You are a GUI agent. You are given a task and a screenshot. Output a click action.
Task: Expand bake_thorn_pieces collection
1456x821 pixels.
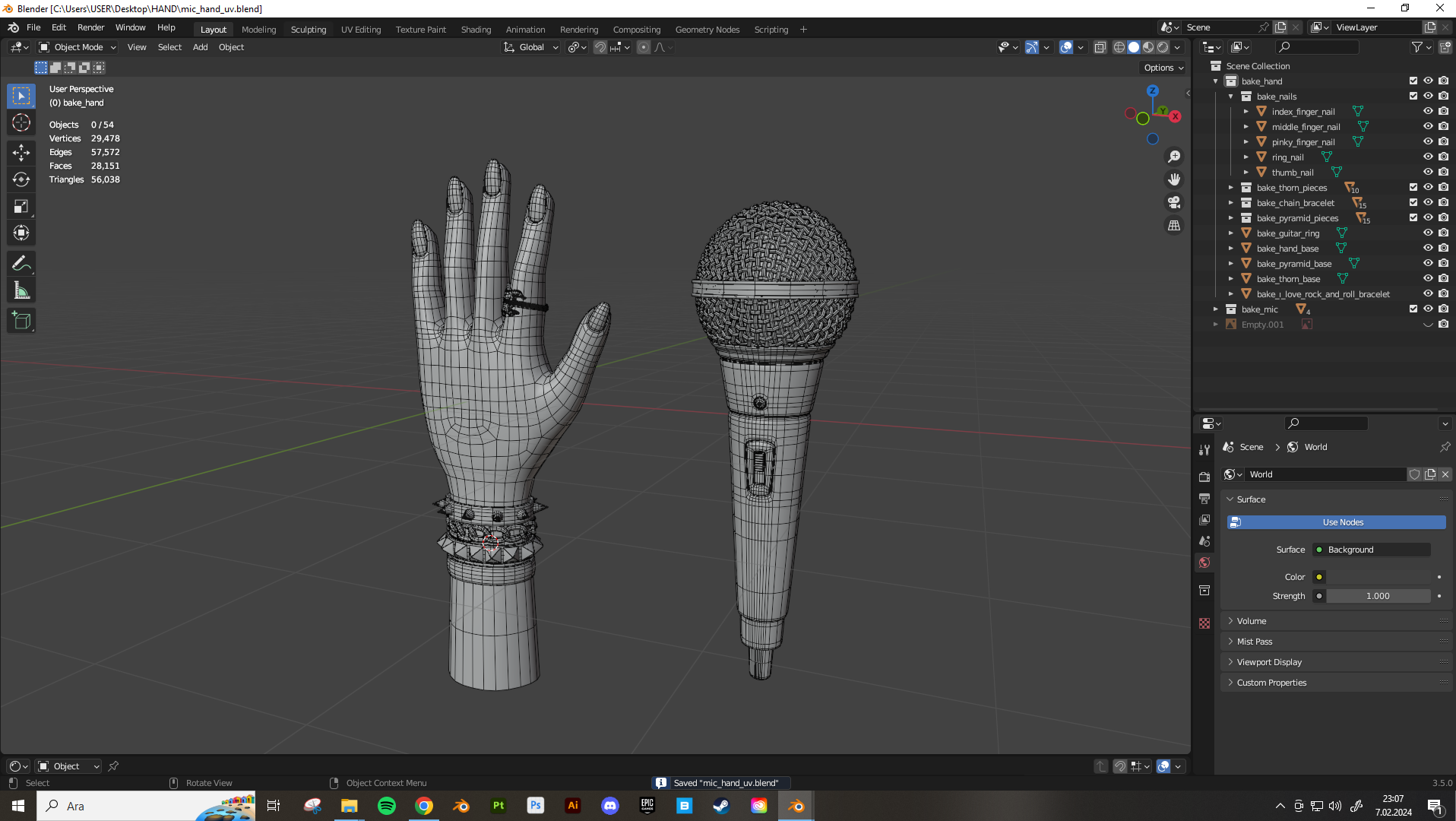coord(1231,188)
